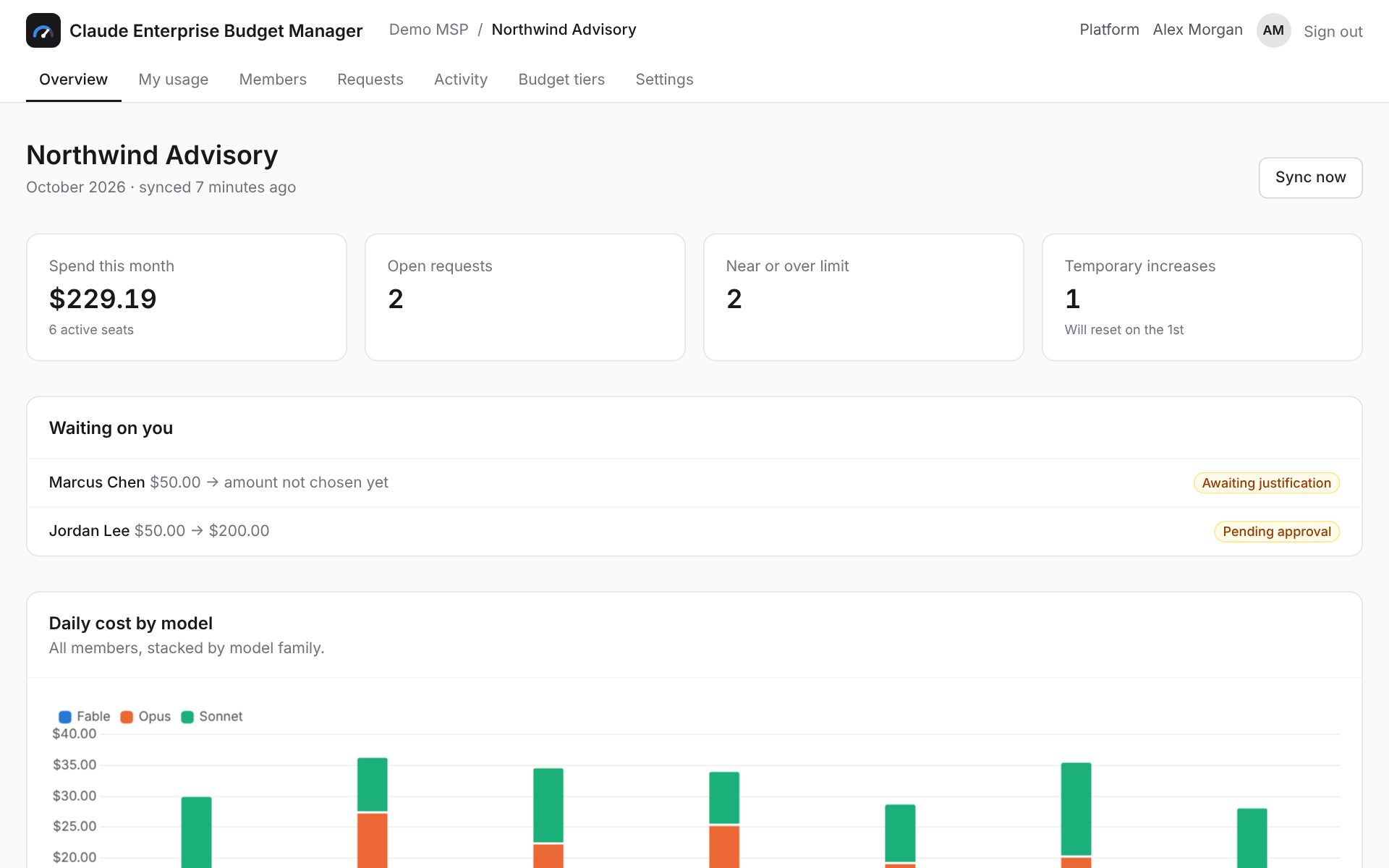Image resolution: width=1389 pixels, height=868 pixels.
Task: Go to the Members tab
Action: [273, 80]
